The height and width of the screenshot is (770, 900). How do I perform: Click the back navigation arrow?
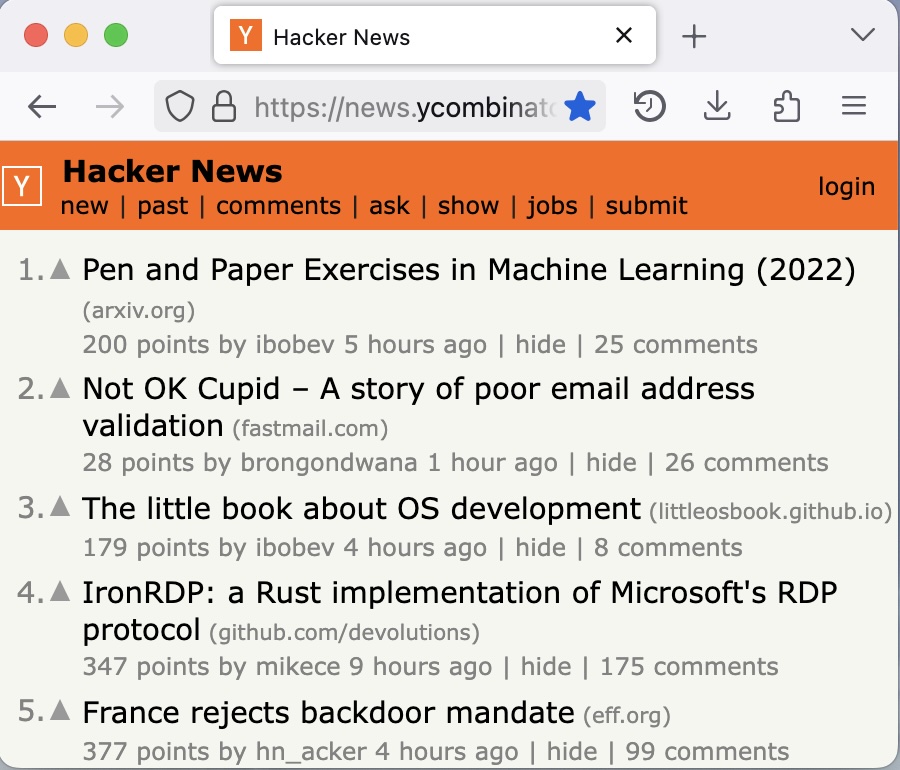coord(41,105)
